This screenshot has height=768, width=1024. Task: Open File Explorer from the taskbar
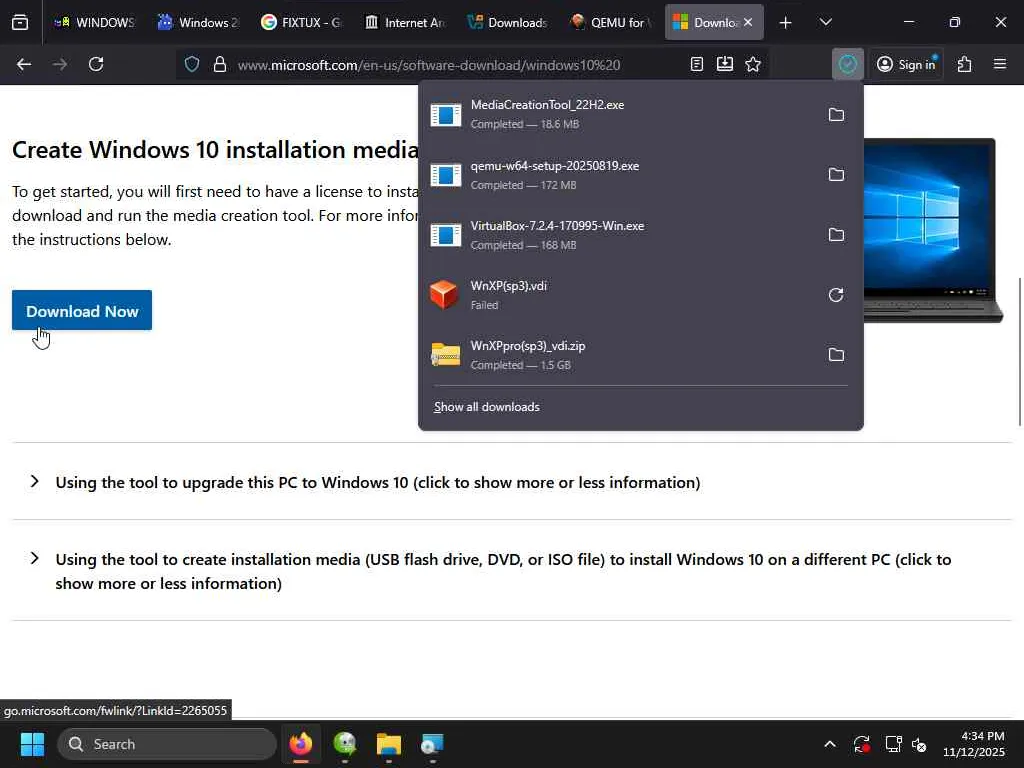(x=389, y=744)
